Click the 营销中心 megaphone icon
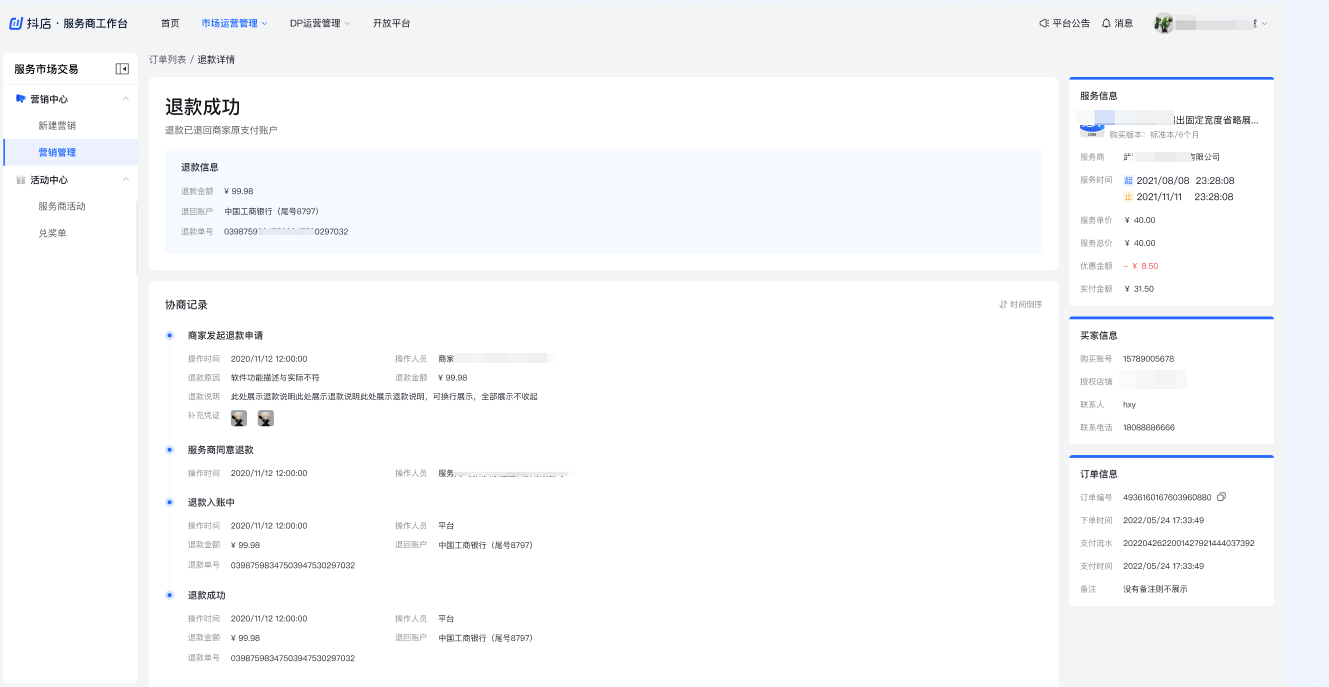 [21, 99]
